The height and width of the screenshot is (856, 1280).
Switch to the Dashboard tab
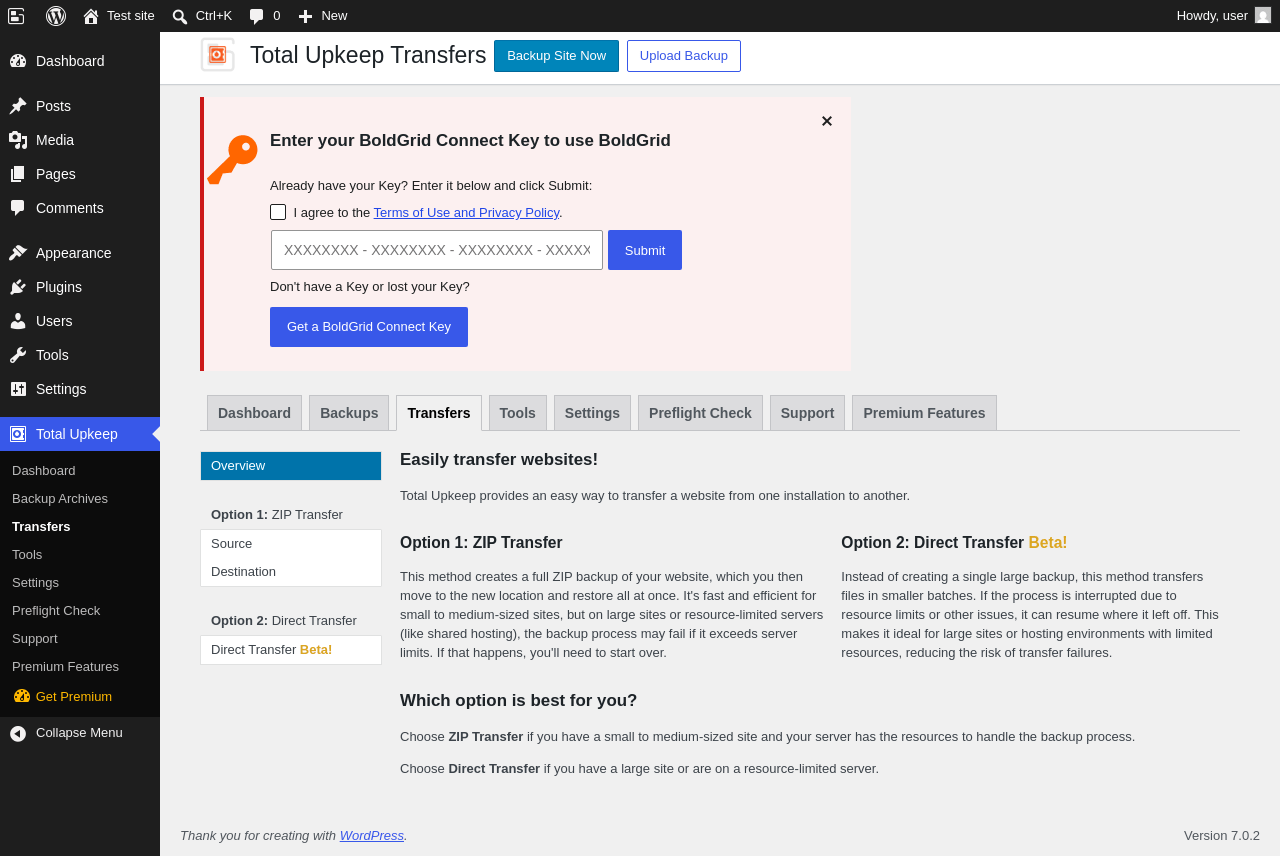[x=254, y=413]
